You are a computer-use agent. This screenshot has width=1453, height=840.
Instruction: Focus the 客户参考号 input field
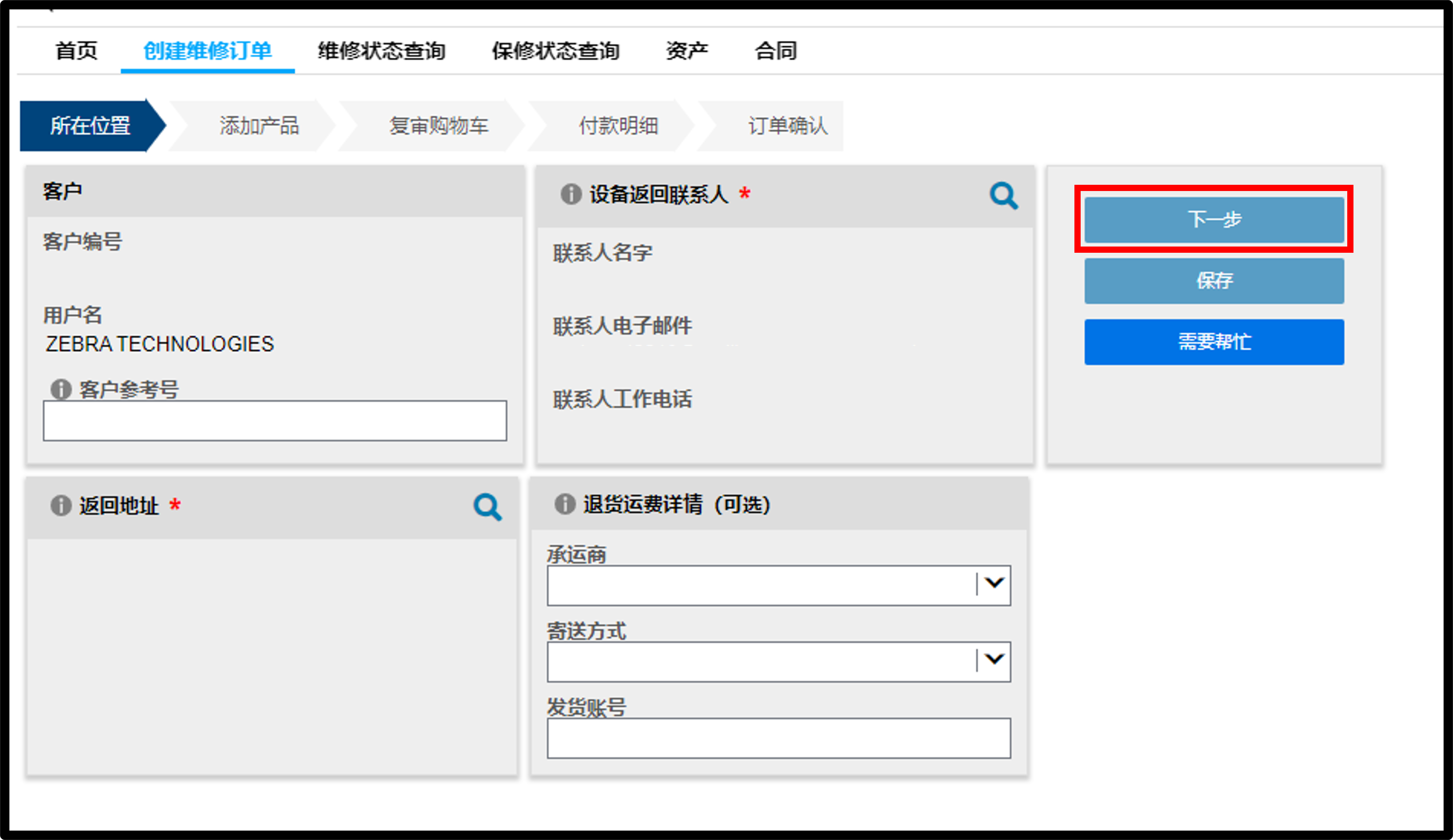coord(275,421)
